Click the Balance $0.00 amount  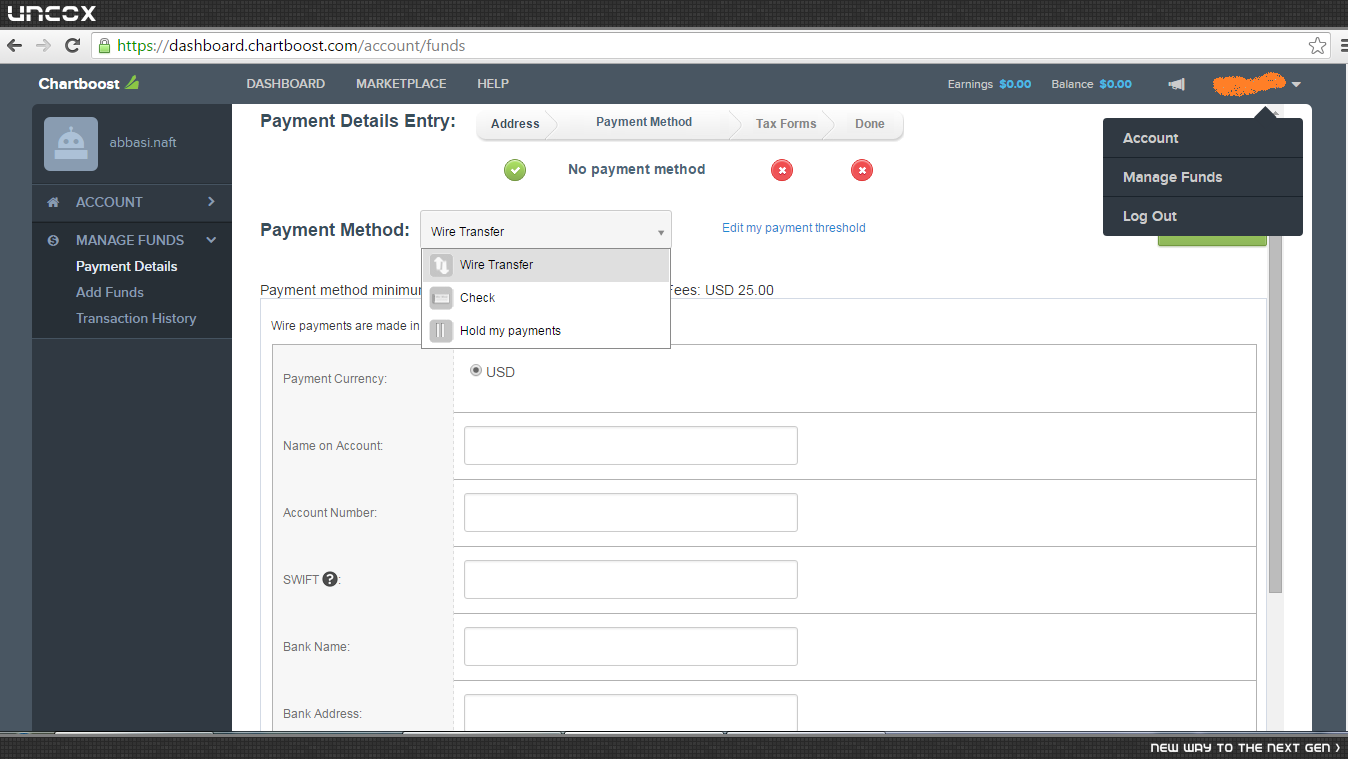pos(1116,84)
